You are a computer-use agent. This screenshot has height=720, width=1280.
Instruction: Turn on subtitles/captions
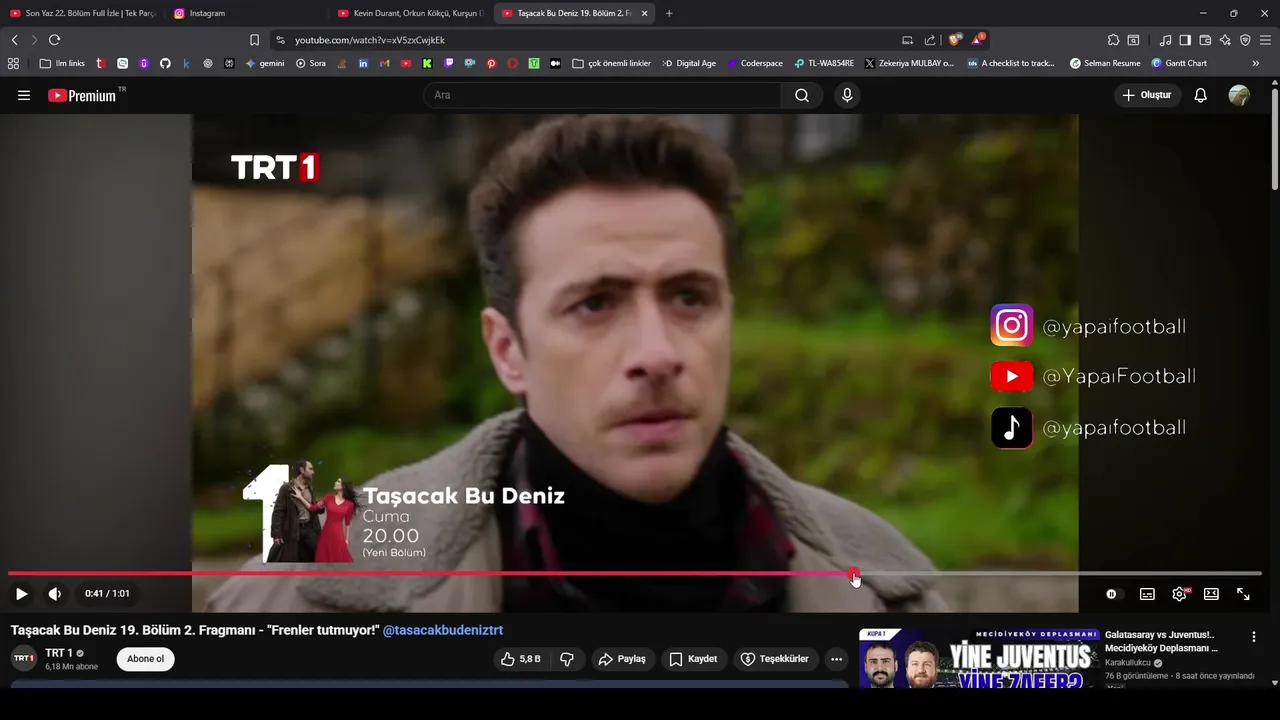click(1147, 594)
